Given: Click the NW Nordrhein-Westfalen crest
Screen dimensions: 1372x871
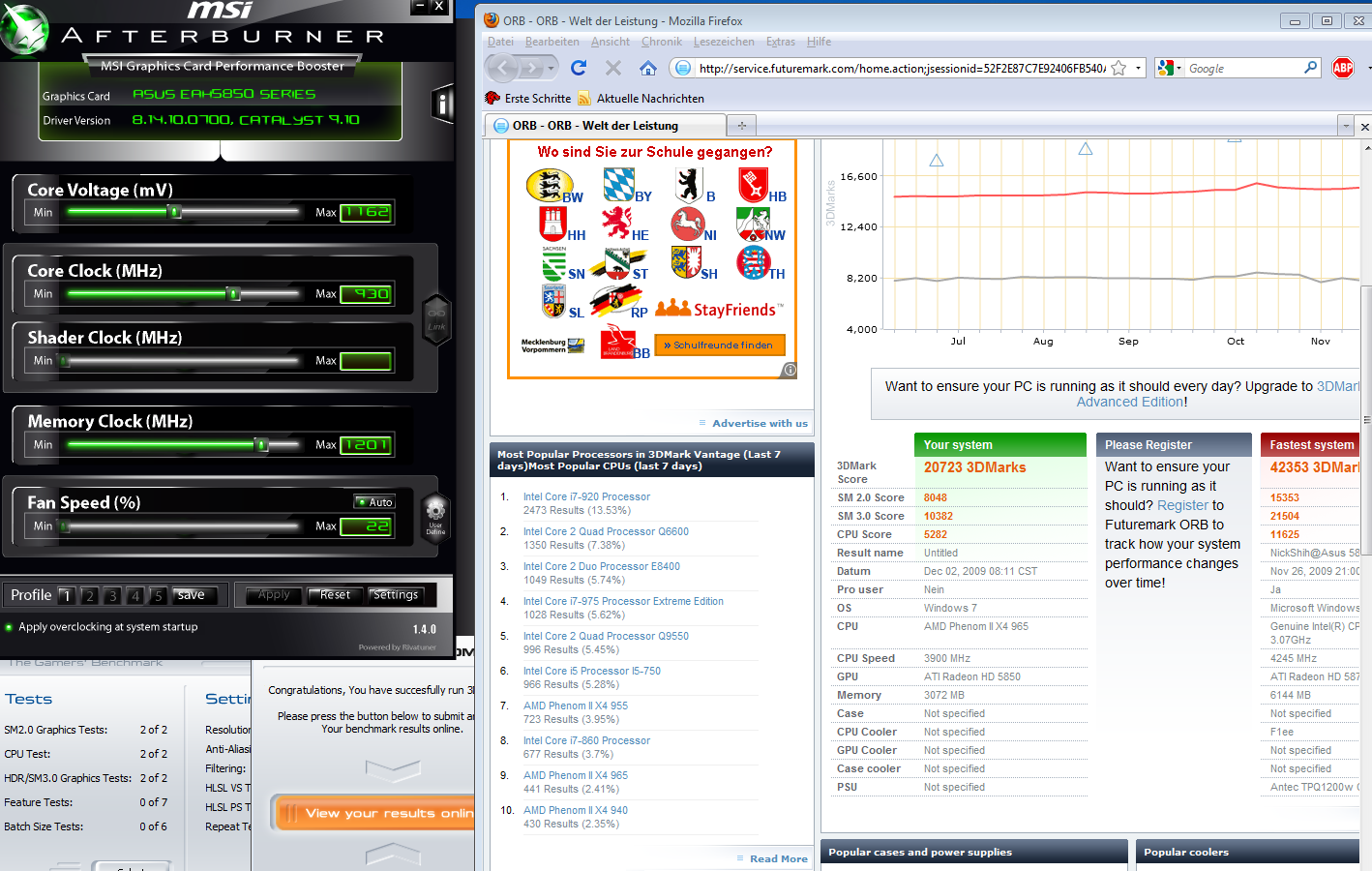Looking at the screenshot, I should [x=753, y=224].
